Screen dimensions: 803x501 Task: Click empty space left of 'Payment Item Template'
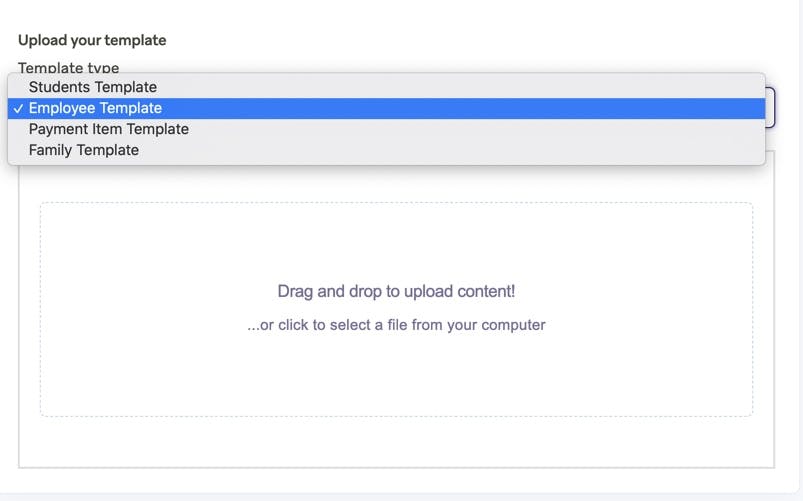[18, 129]
